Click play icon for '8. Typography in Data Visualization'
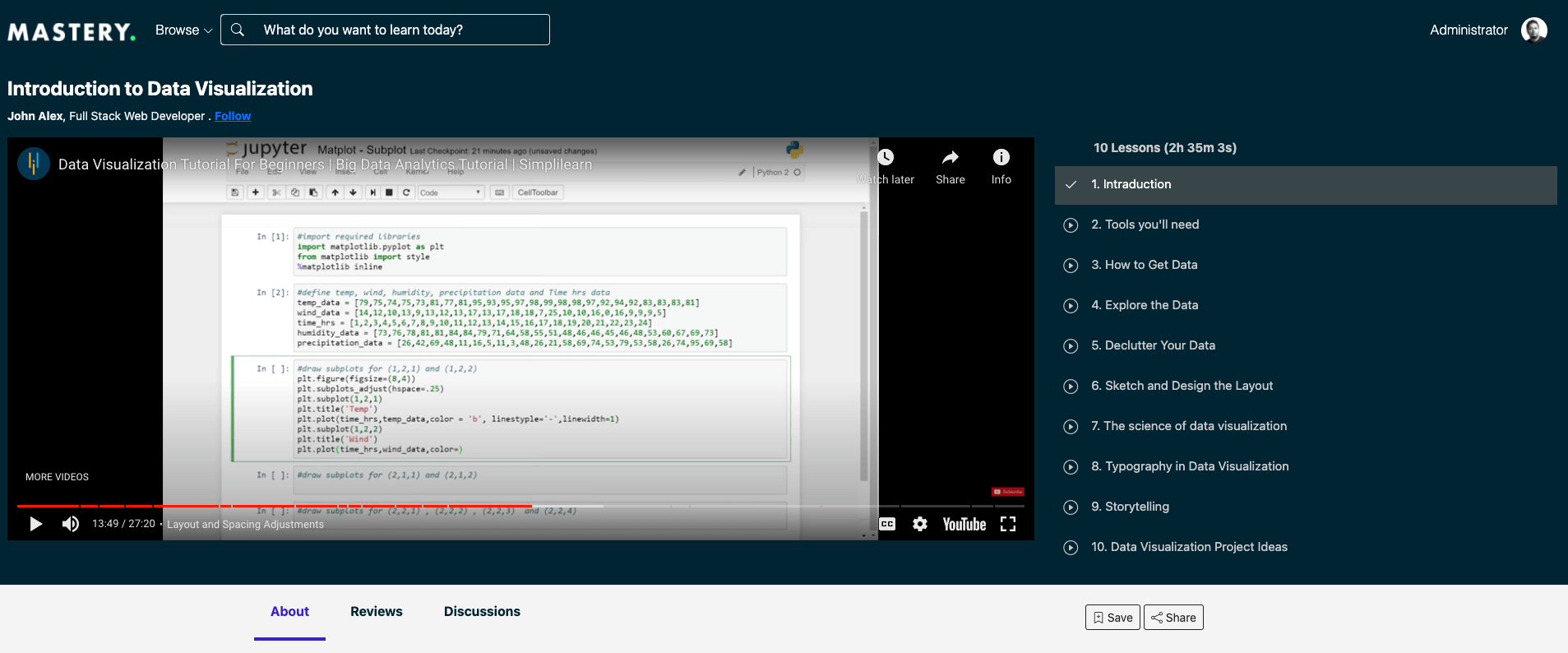The height and width of the screenshot is (653, 1568). pyautogui.click(x=1071, y=467)
